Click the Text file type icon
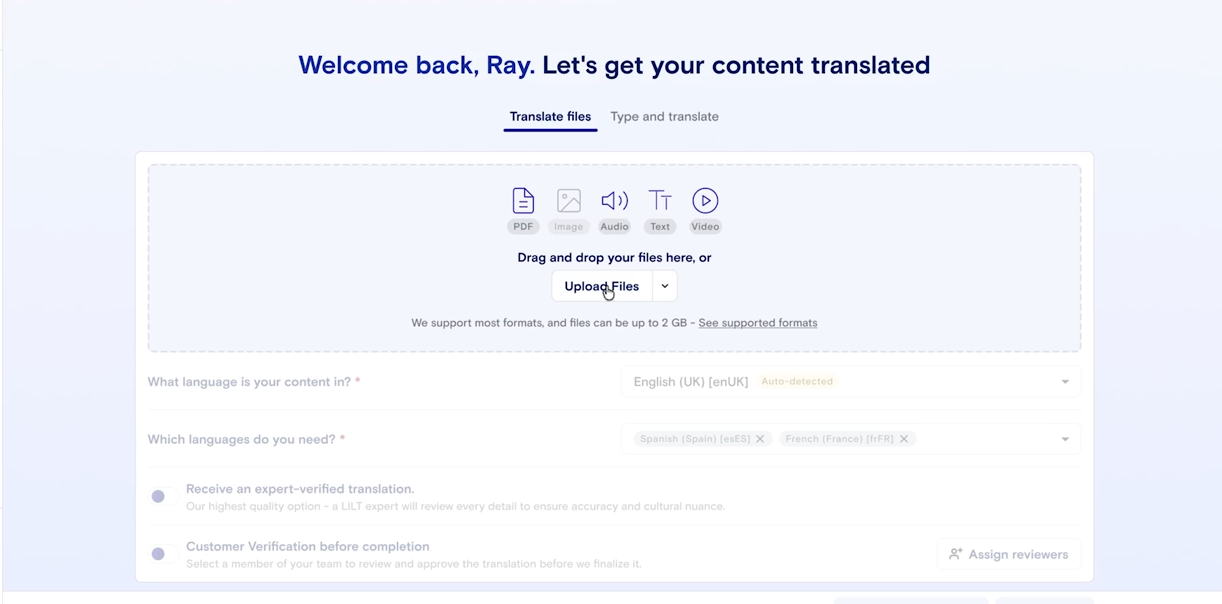The image size is (1222, 604). [x=660, y=200]
